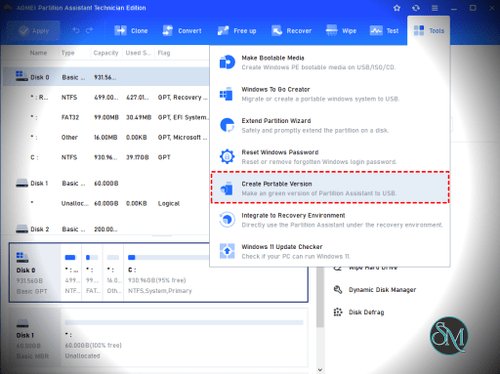Select Reset Windows Password
The height and width of the screenshot is (374, 500).
(330, 157)
